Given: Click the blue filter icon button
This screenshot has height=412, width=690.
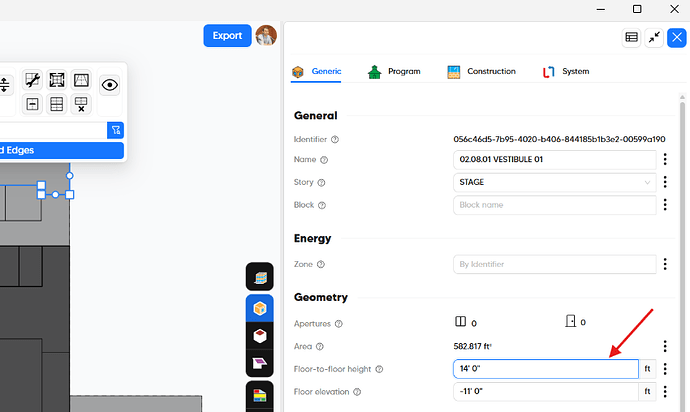Looking at the screenshot, I should click(x=115, y=130).
